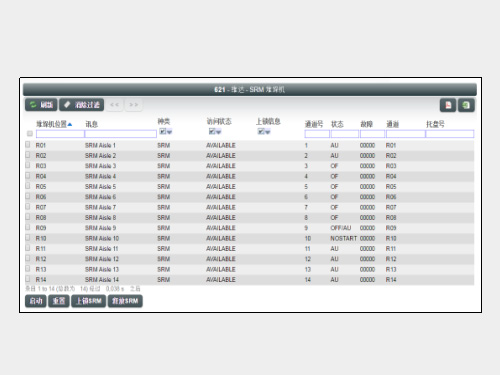Image resolution: width=500 pixels, height=375 pixels.
Task: Click the '00000' fault cell in row R08
Action: click(367, 218)
